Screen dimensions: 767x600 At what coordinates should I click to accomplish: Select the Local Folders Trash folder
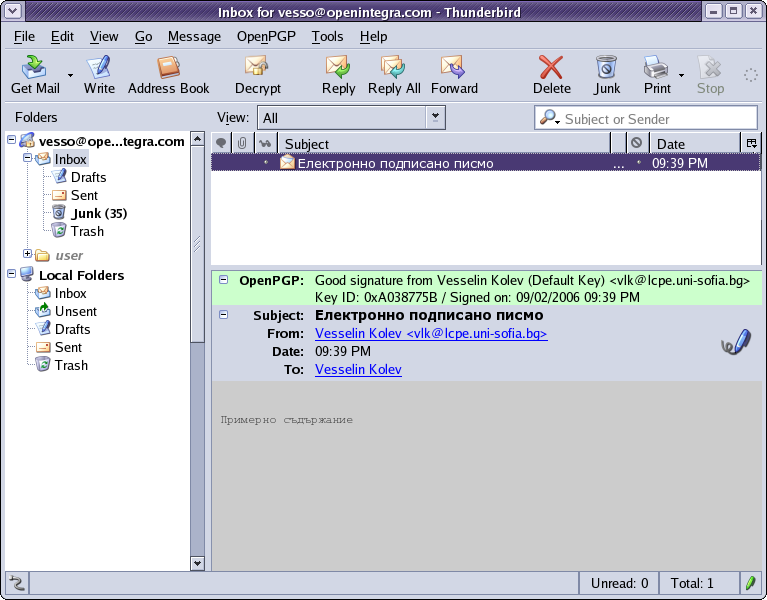click(x=71, y=365)
